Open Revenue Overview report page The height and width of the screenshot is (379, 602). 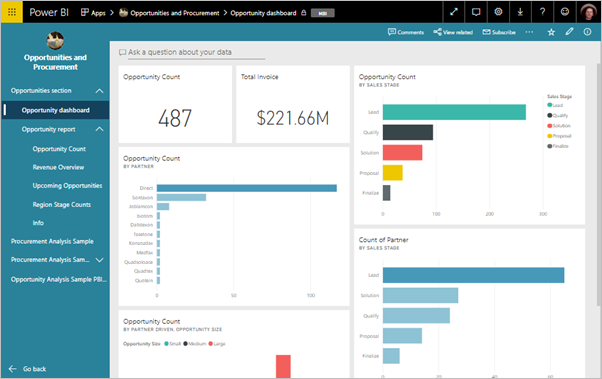(58, 167)
